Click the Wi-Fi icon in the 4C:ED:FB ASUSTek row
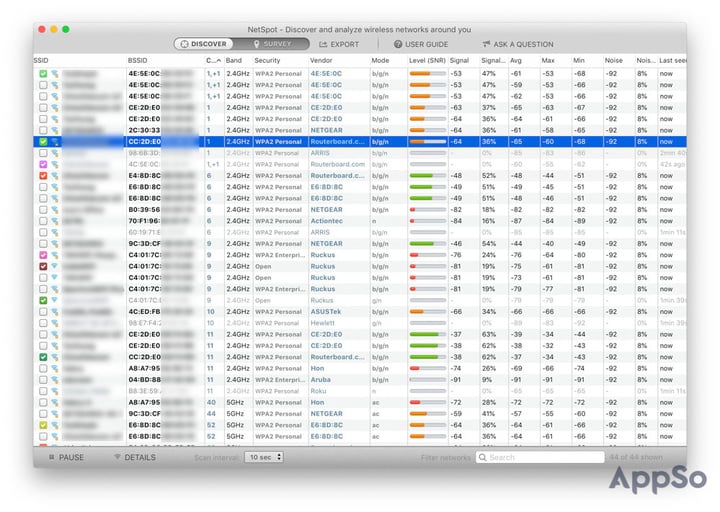This screenshot has height=512, width=720. [x=55, y=312]
